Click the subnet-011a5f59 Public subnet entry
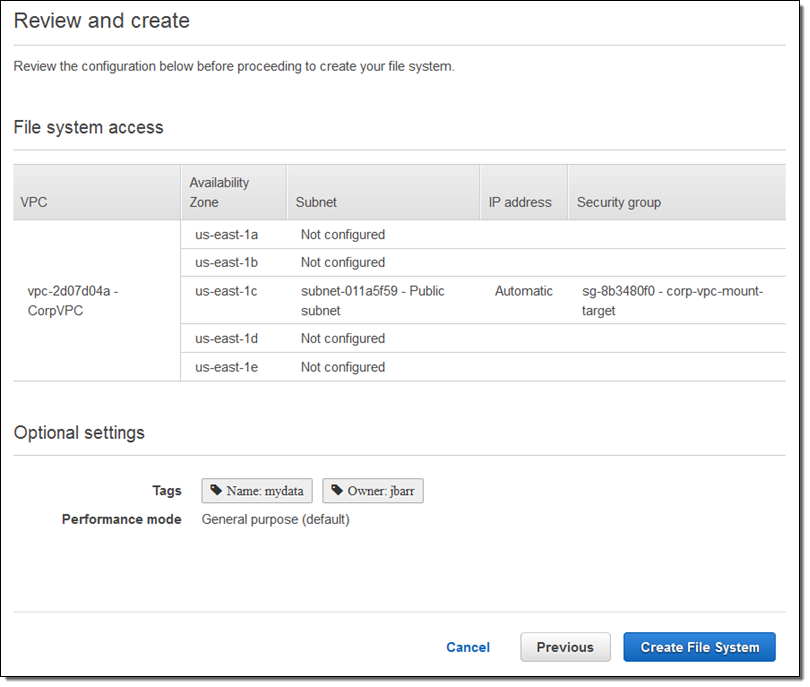The image size is (810, 687). pyautogui.click(x=372, y=301)
